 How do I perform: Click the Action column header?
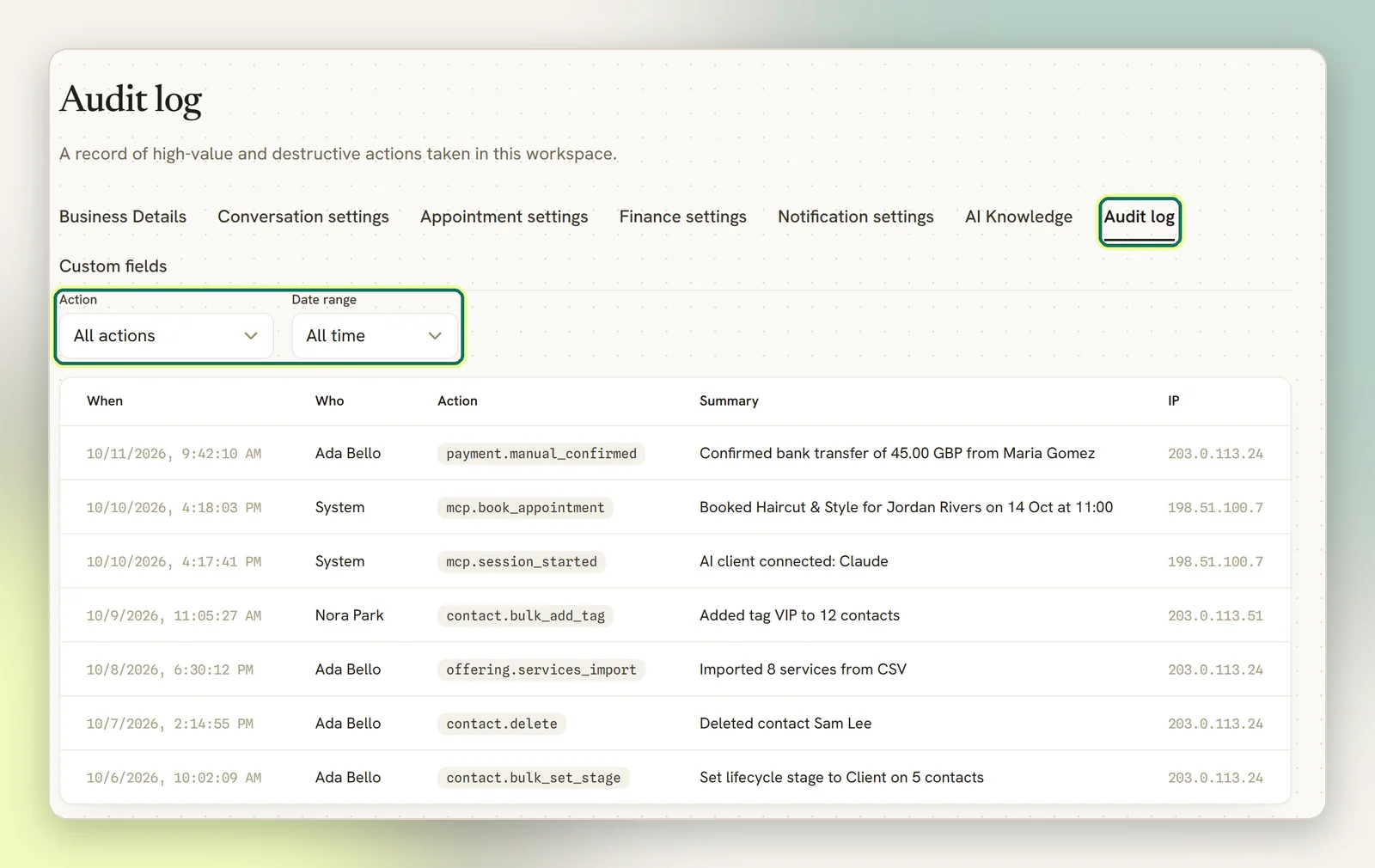pyautogui.click(x=457, y=401)
